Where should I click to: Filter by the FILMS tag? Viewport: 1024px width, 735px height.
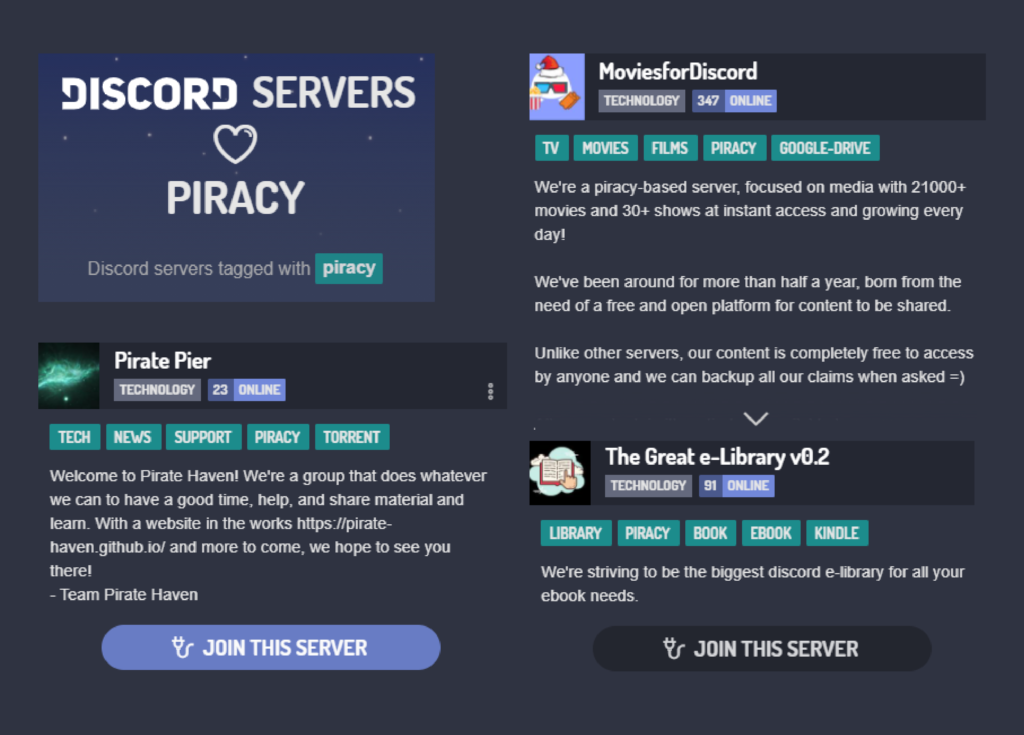pos(670,148)
